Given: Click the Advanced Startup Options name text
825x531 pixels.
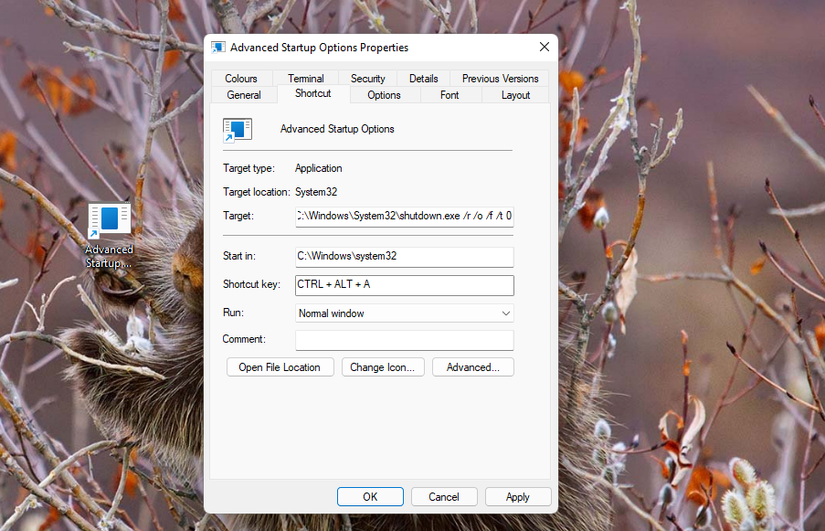Looking at the screenshot, I should 337,129.
